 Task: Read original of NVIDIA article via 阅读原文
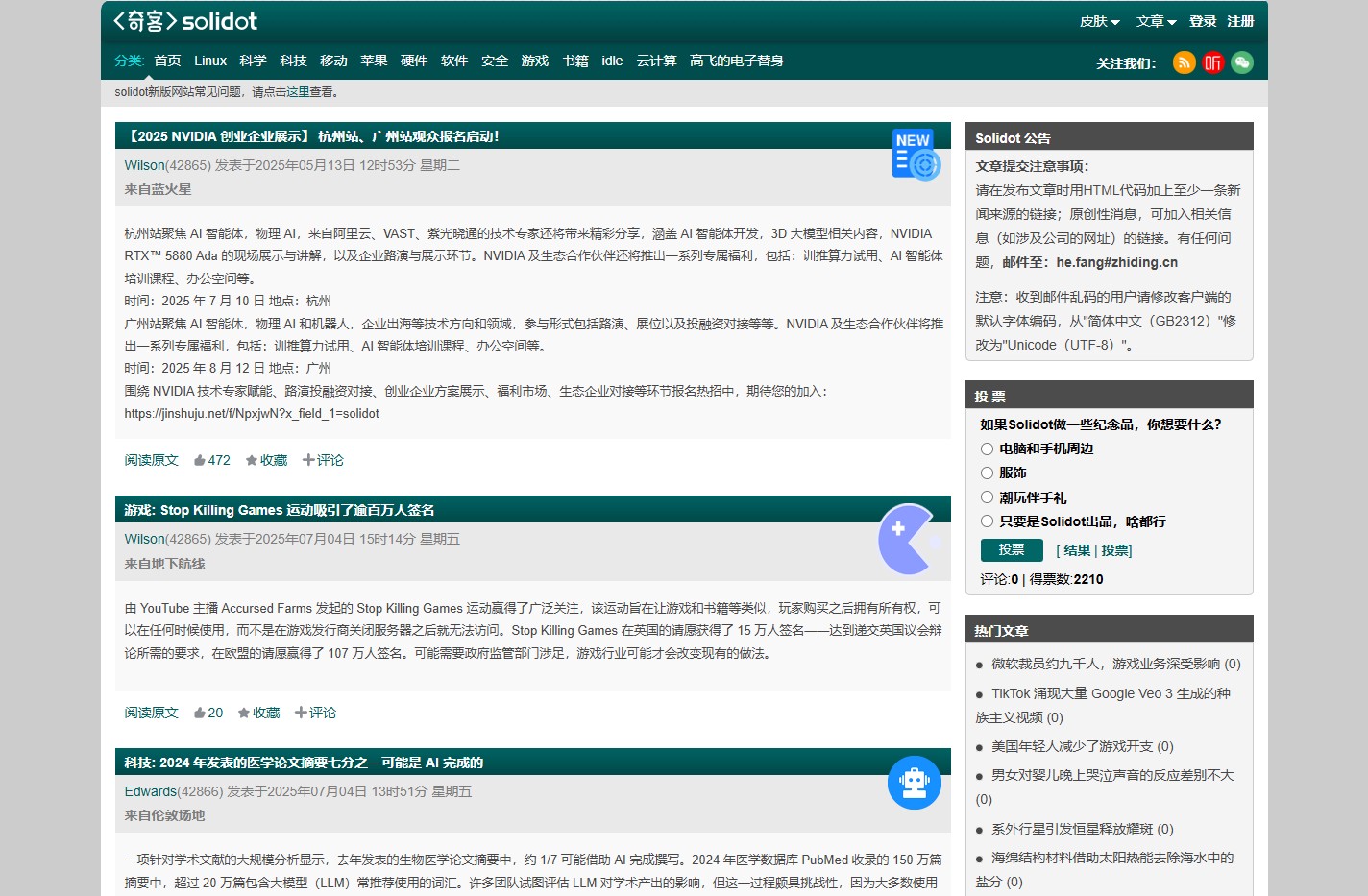click(x=152, y=460)
